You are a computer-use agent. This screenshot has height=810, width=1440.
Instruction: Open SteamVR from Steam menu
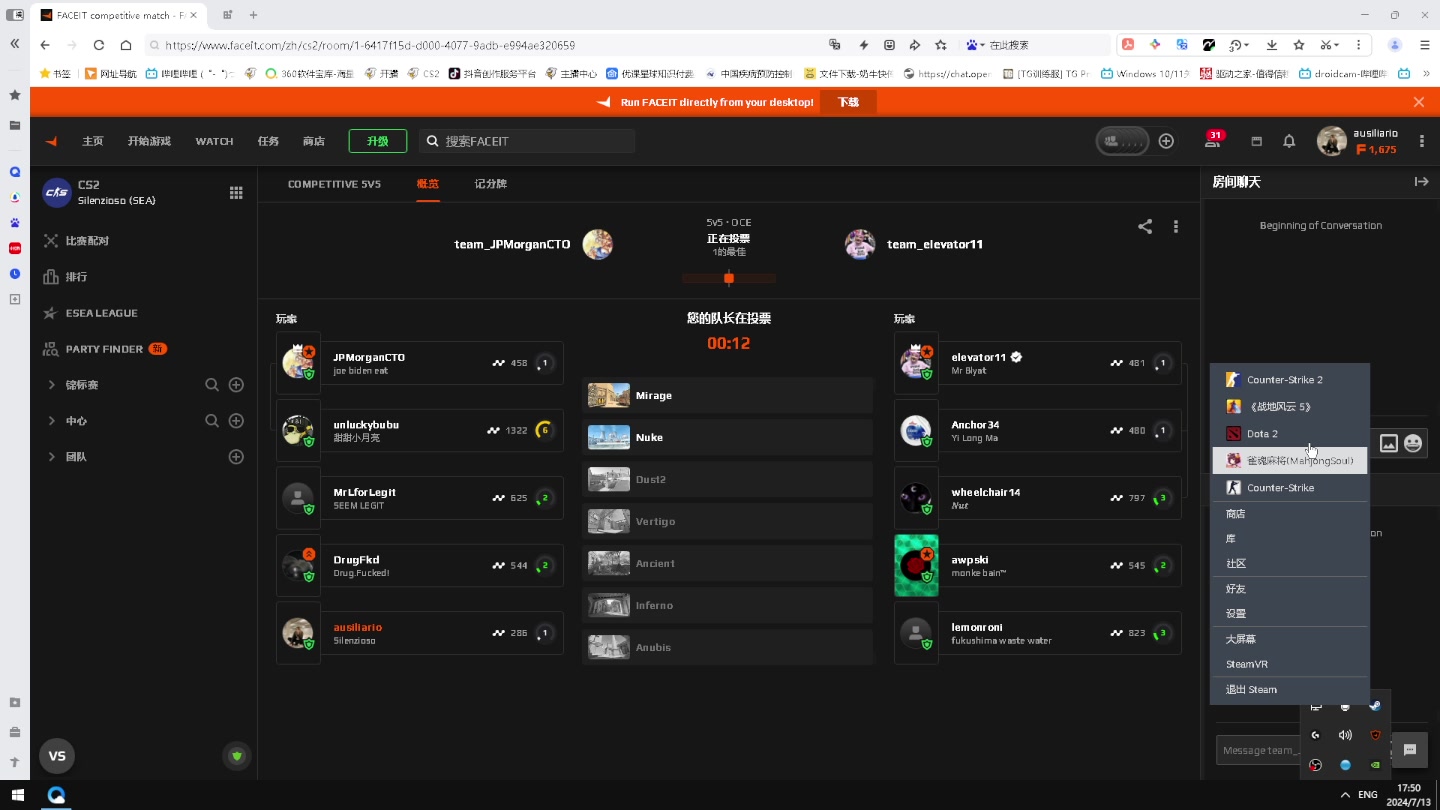click(x=1289, y=664)
